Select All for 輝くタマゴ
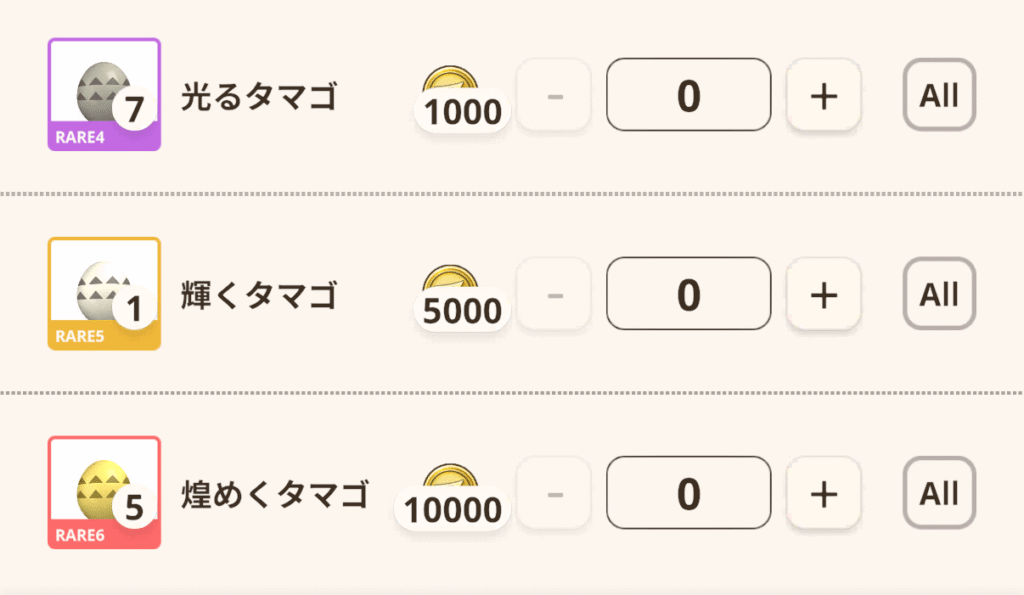The width and height of the screenshot is (1024, 595). (x=939, y=294)
